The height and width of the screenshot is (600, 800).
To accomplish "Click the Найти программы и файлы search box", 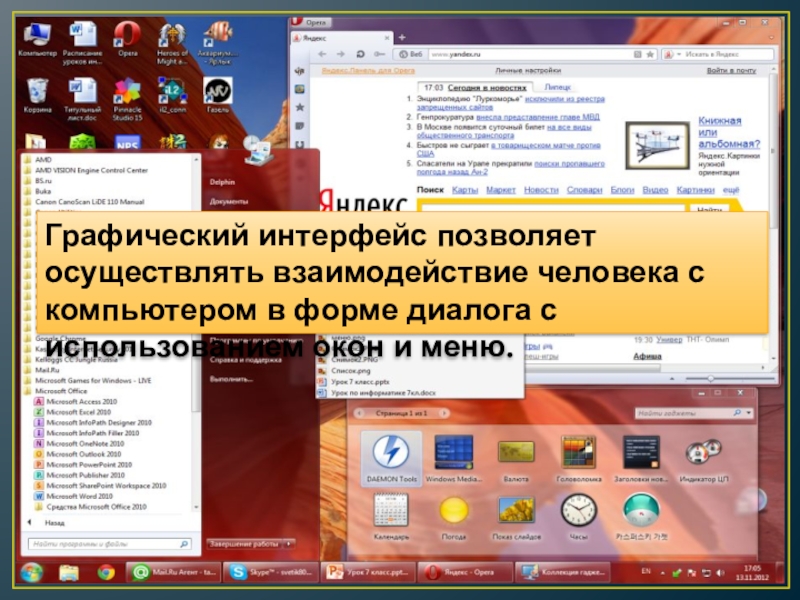I will pos(110,545).
